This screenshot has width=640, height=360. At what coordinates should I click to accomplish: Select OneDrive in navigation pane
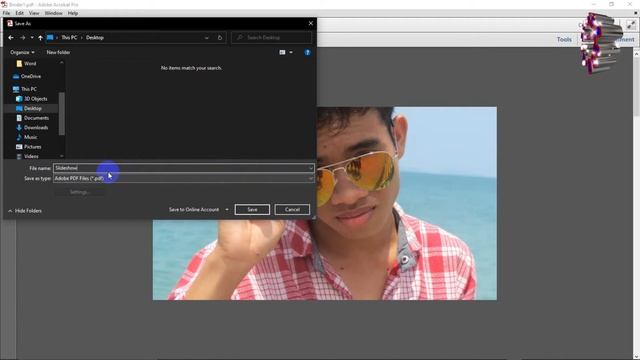click(x=31, y=76)
